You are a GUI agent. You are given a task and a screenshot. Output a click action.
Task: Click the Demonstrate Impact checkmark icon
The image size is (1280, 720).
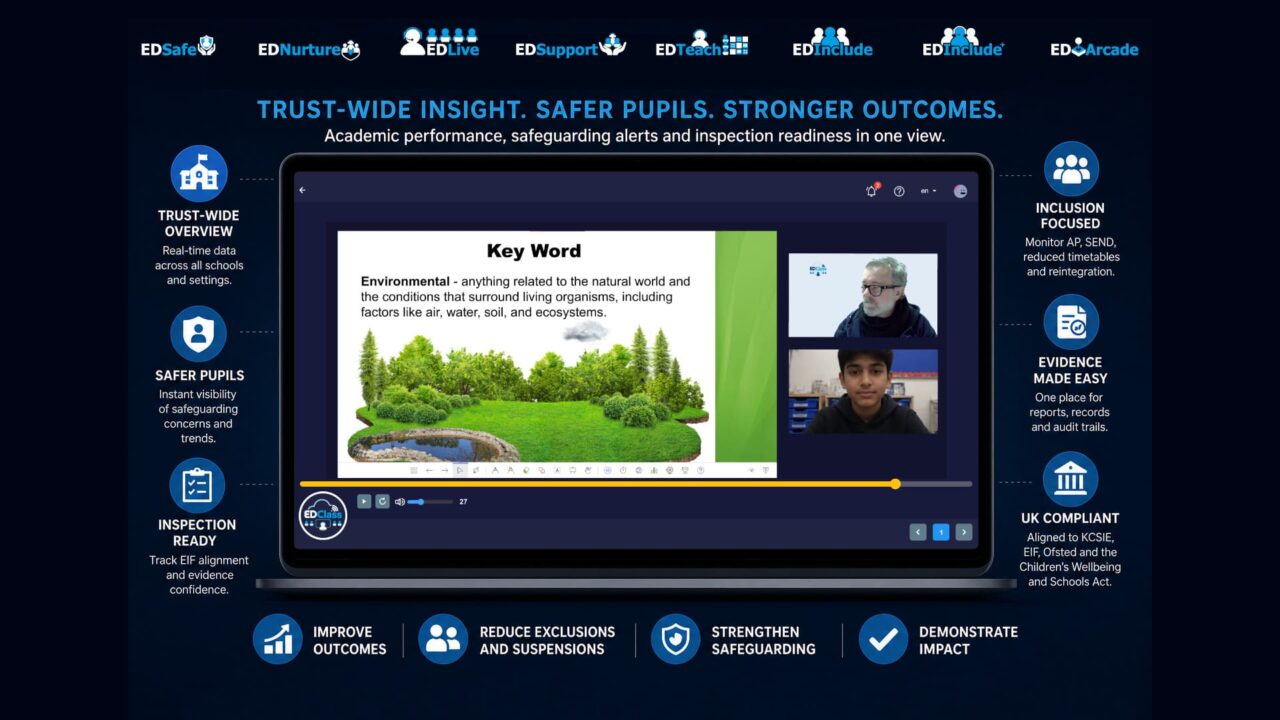coord(884,639)
